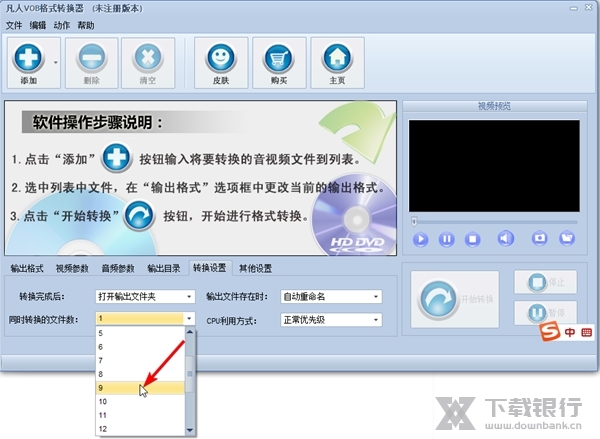The image size is (600, 439).
Task: Click the Sogou S input method icon
Action: click(x=550, y=332)
